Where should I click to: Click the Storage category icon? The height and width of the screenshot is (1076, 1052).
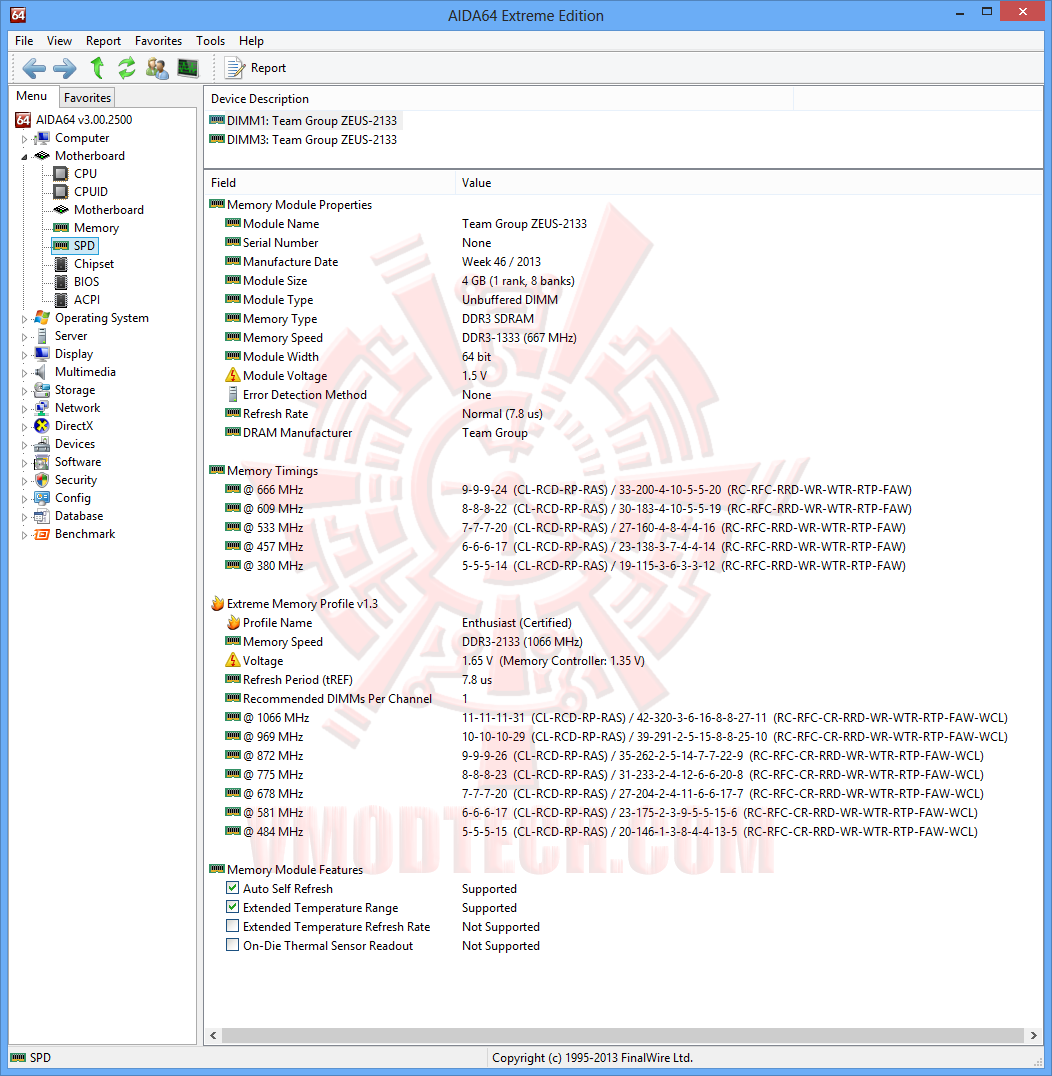[42, 390]
